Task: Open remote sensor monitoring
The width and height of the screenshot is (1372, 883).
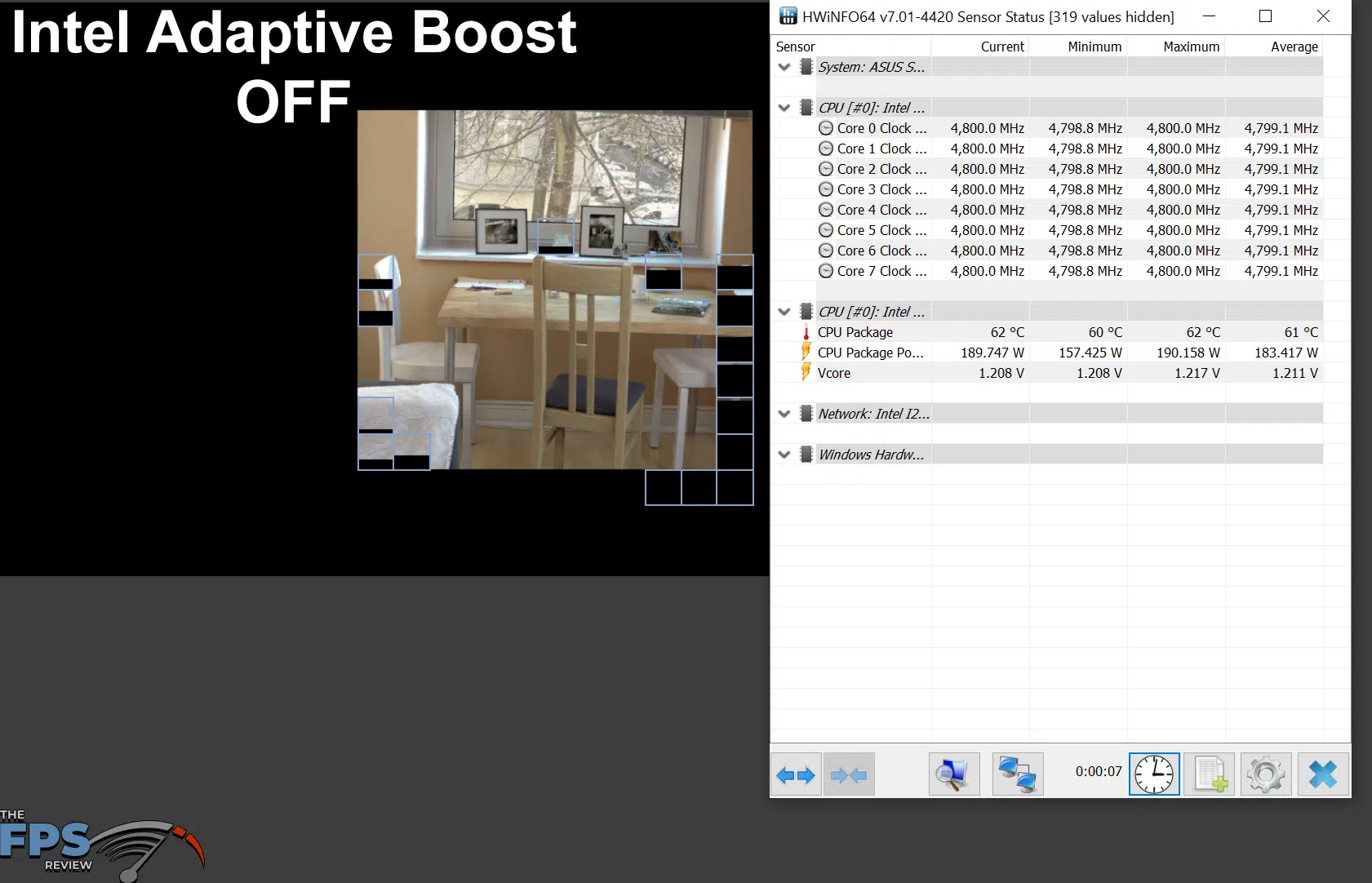Action: click(1017, 774)
